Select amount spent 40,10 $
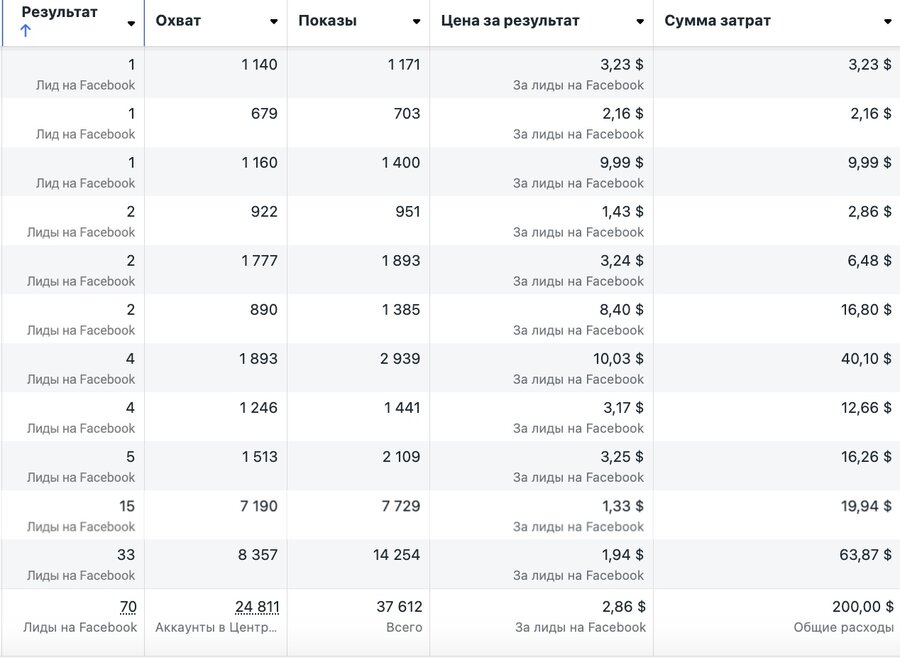900x658 pixels. pos(866,359)
